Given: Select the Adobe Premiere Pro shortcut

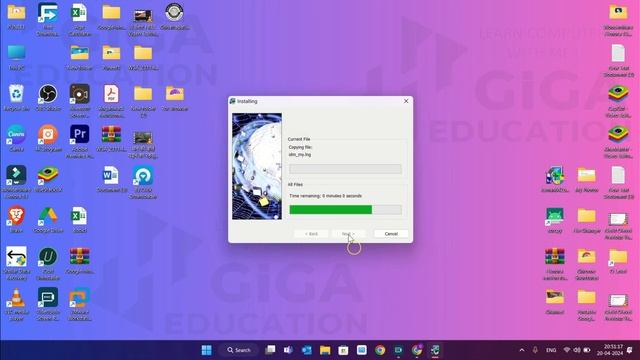Looking at the screenshot, I should (x=80, y=141).
